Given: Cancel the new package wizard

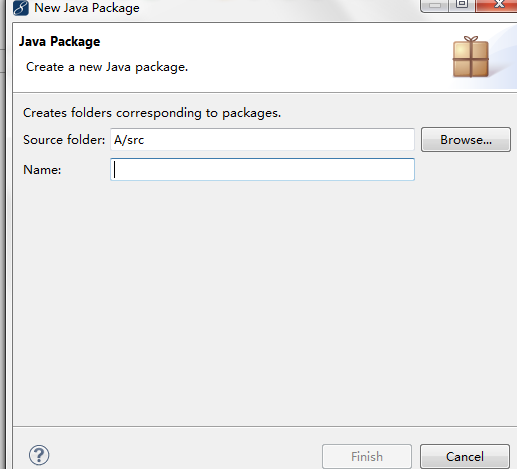Looking at the screenshot, I should [x=465, y=456].
